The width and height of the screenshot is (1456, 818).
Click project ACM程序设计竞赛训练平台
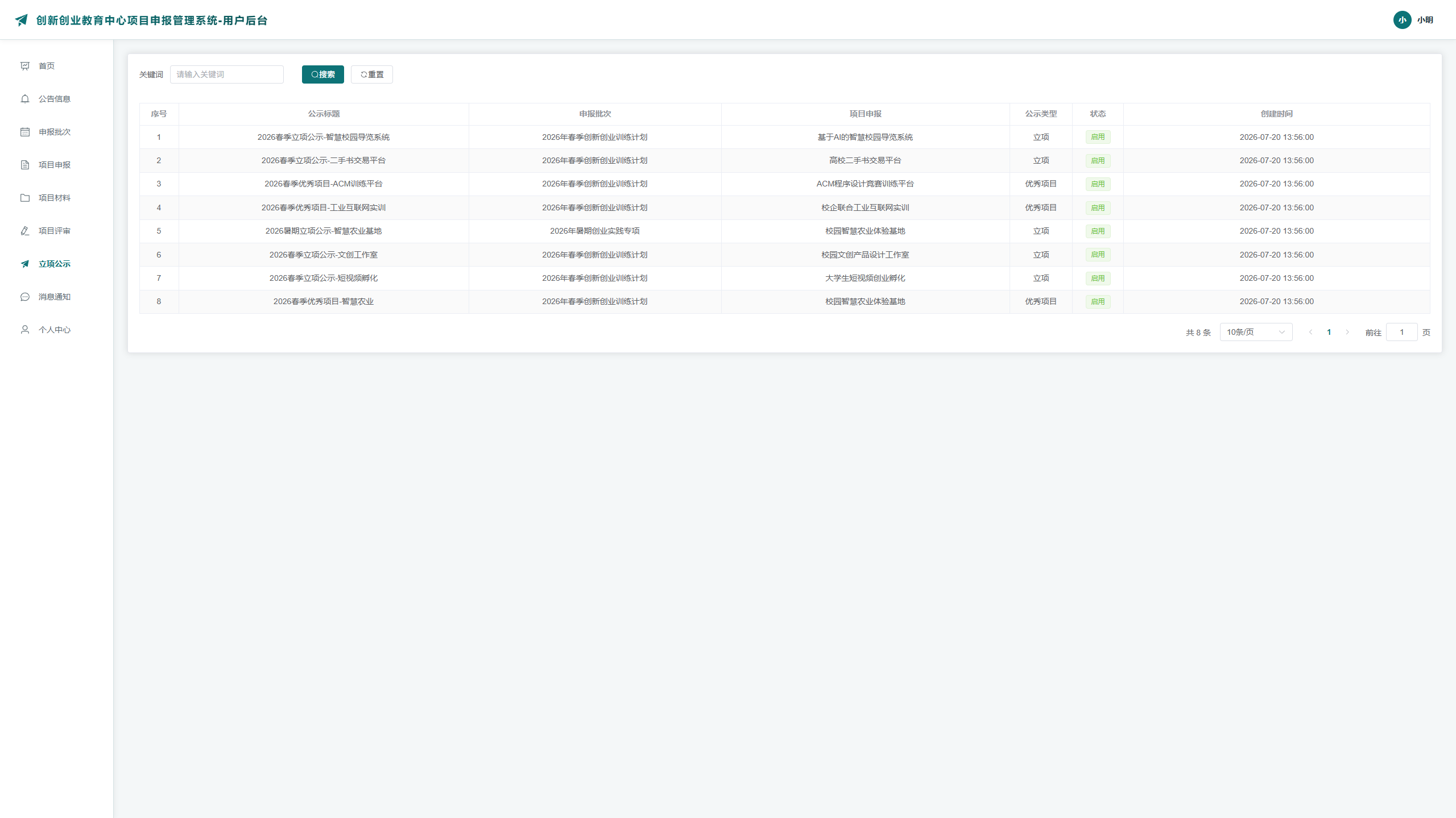[865, 184]
